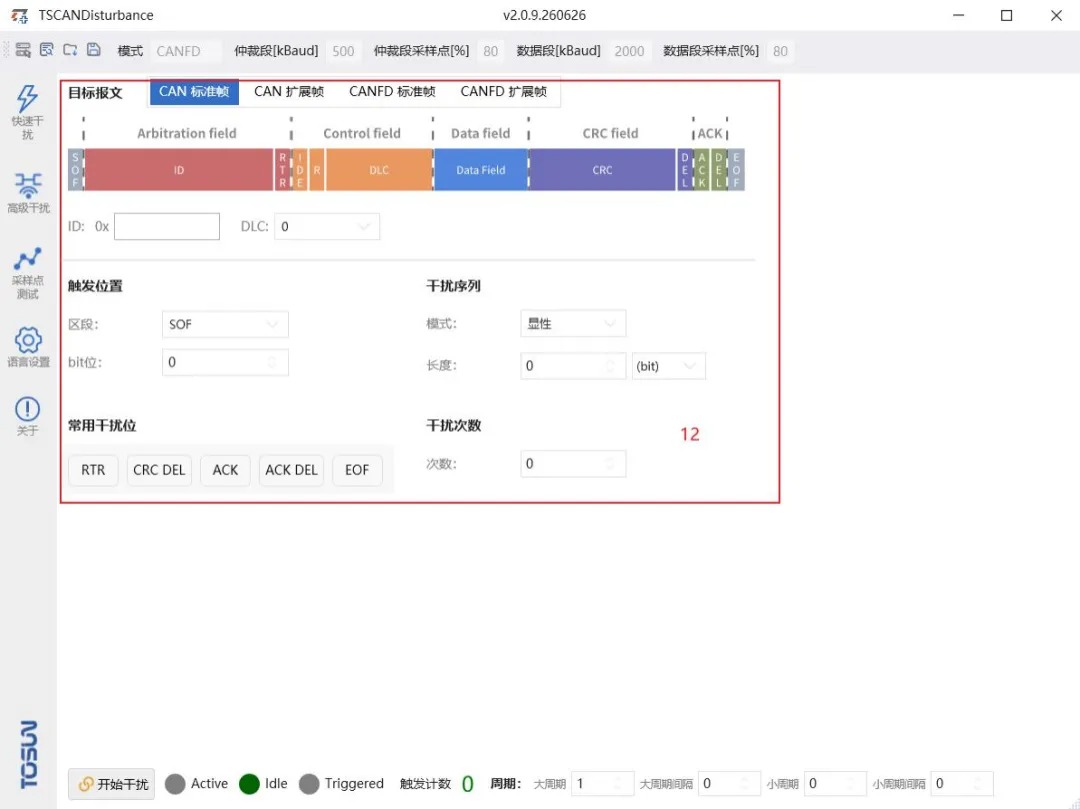1080x809 pixels.
Task: Click the ID hex input field
Action: pyautogui.click(x=167, y=227)
